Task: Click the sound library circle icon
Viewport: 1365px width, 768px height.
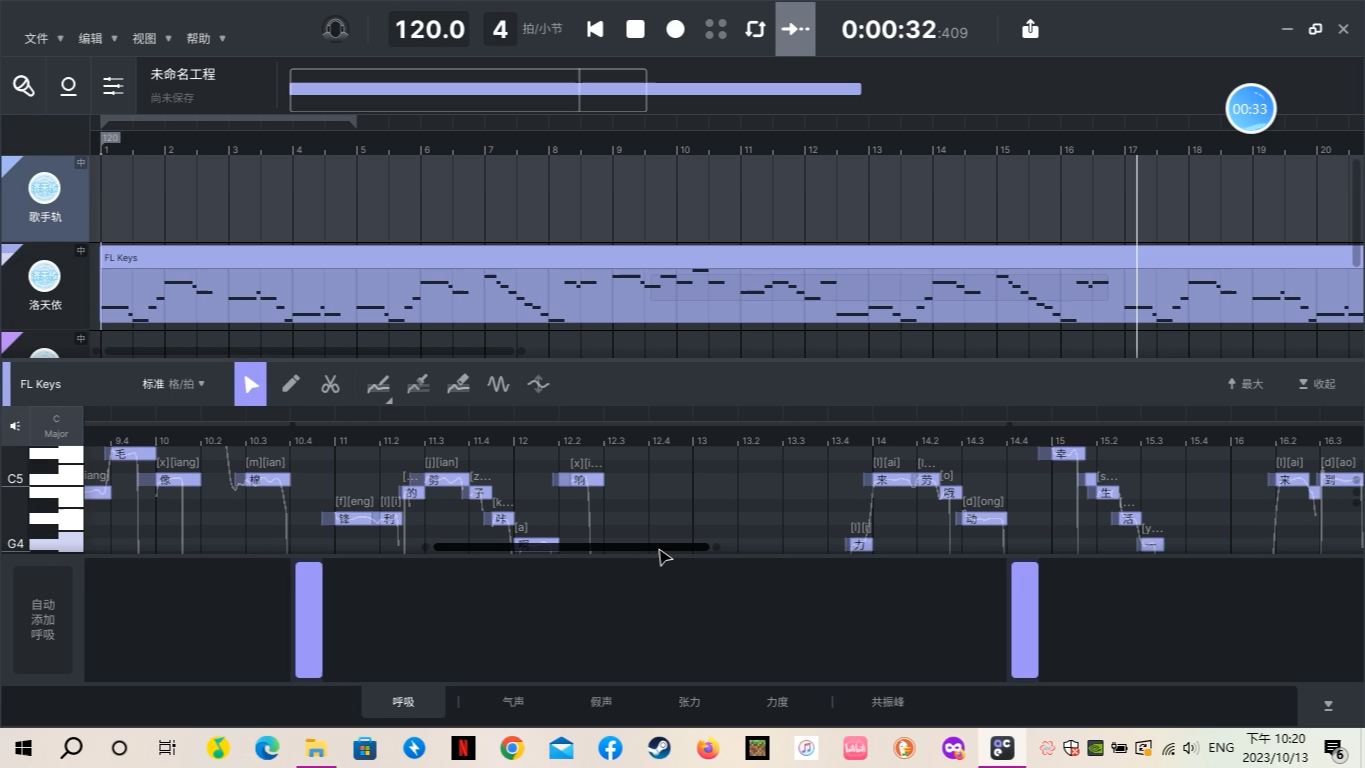Action: point(68,87)
